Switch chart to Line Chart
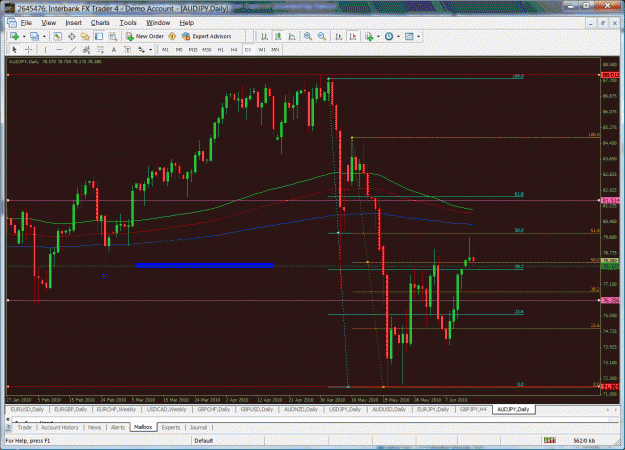The image size is (625, 450). tap(292, 36)
